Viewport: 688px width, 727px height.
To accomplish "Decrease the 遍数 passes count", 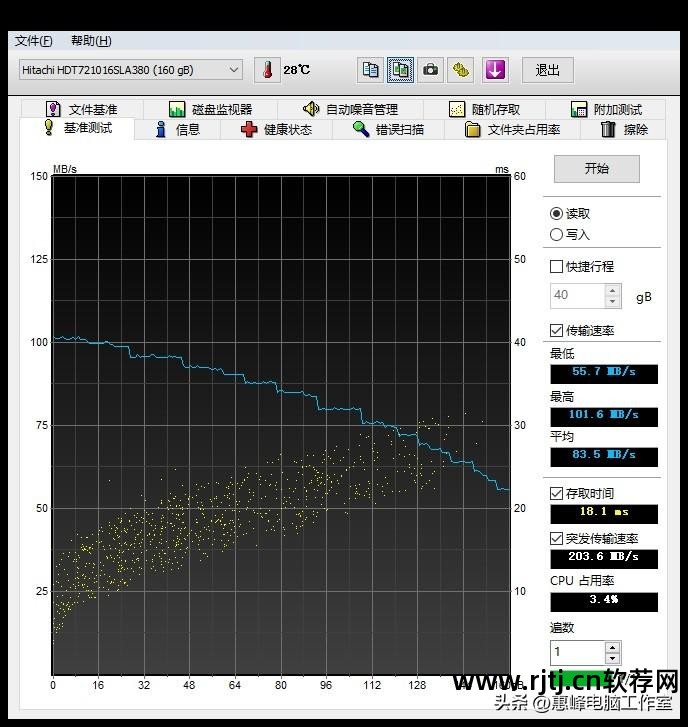I will pyautogui.click(x=612, y=658).
